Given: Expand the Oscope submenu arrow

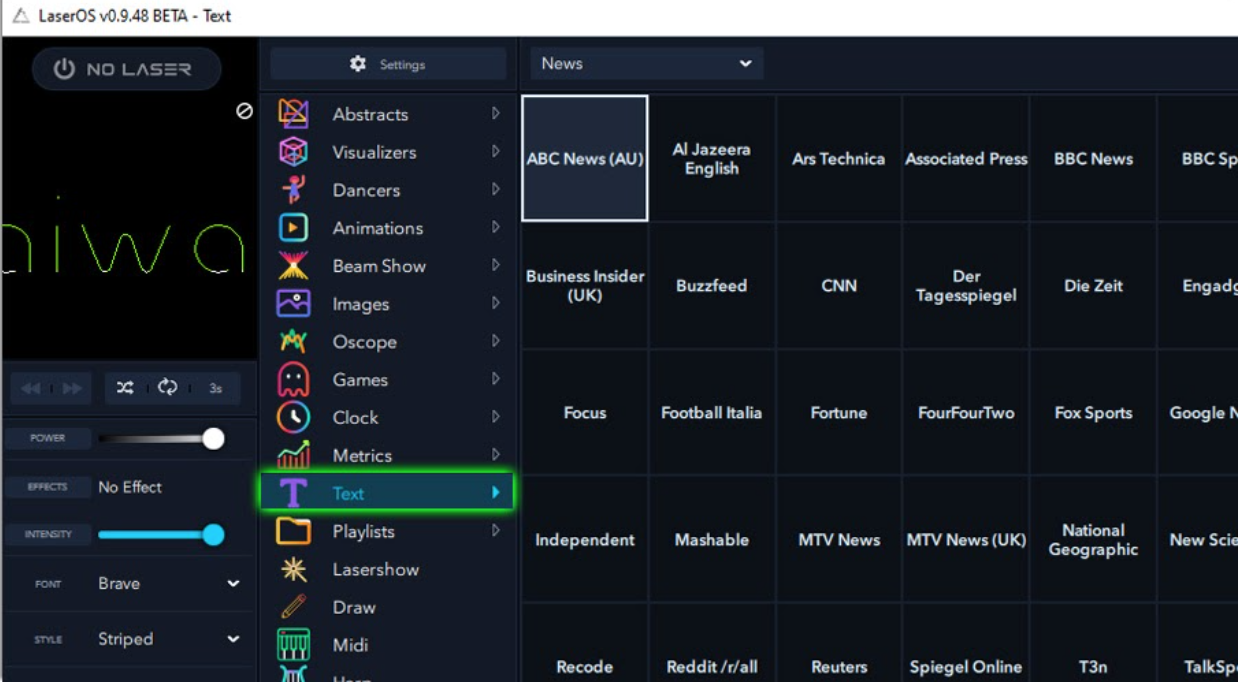Looking at the screenshot, I should pos(496,342).
